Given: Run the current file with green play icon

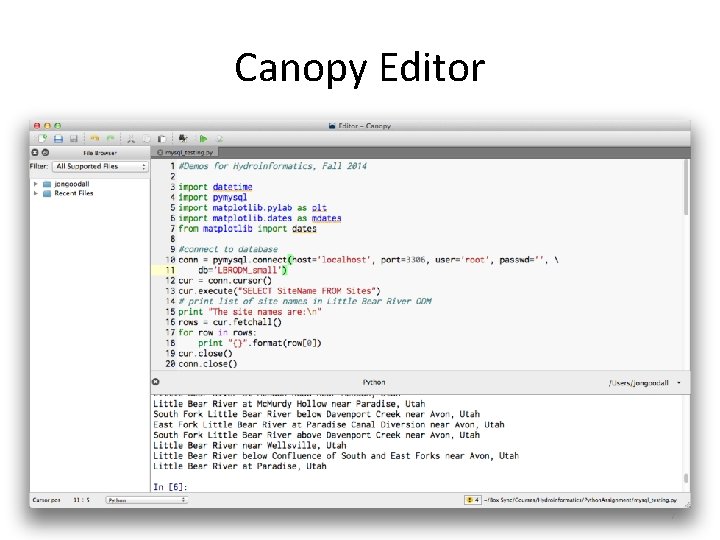Looking at the screenshot, I should click(203, 138).
